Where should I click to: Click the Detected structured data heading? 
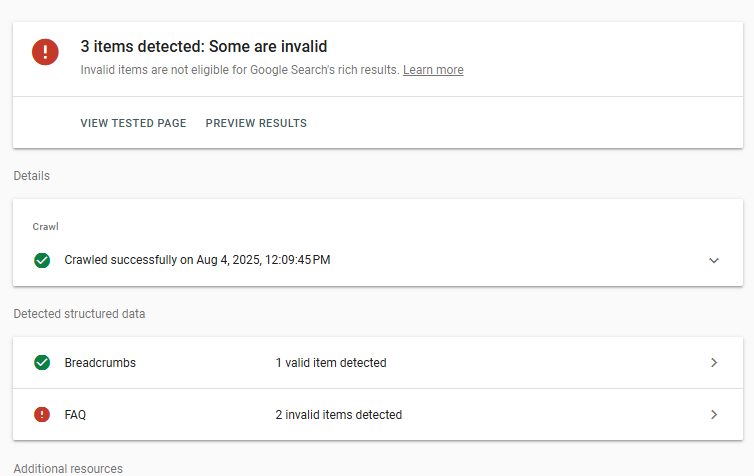click(79, 314)
